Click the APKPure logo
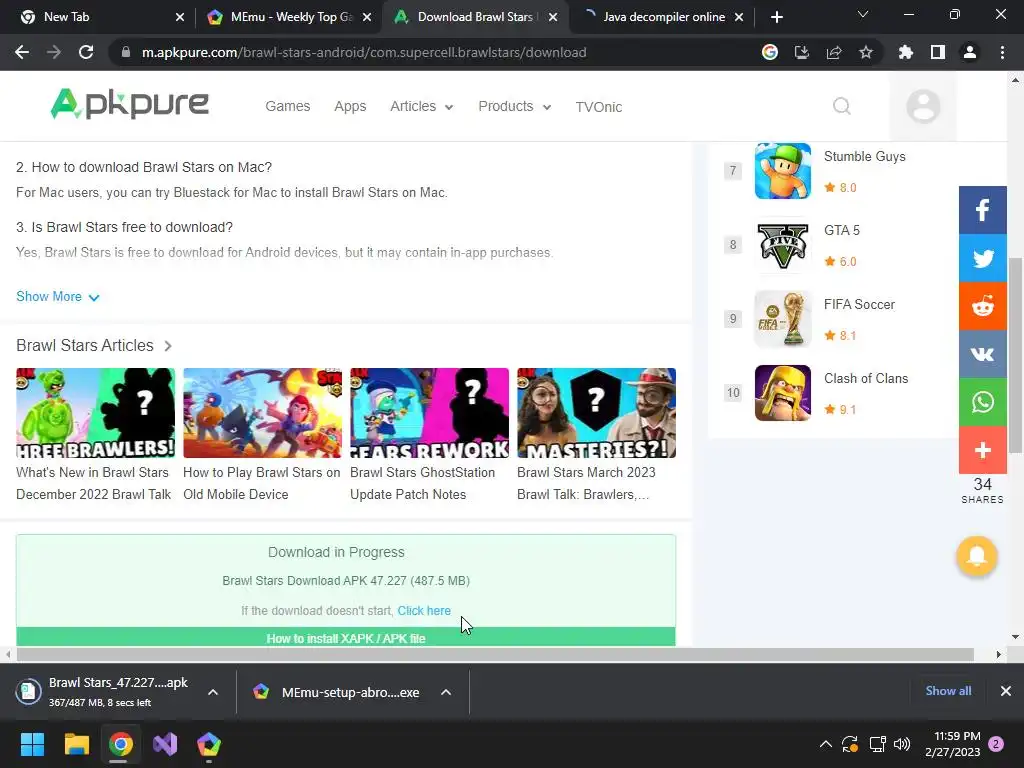 pos(129,104)
